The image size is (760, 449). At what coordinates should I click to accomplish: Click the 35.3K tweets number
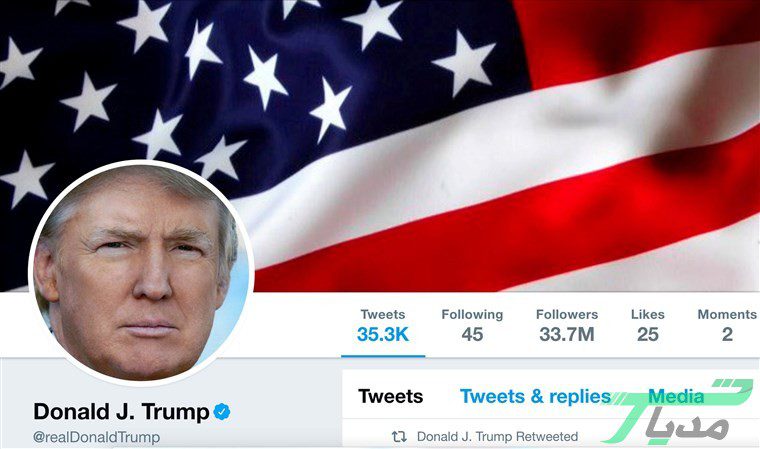pyautogui.click(x=383, y=334)
